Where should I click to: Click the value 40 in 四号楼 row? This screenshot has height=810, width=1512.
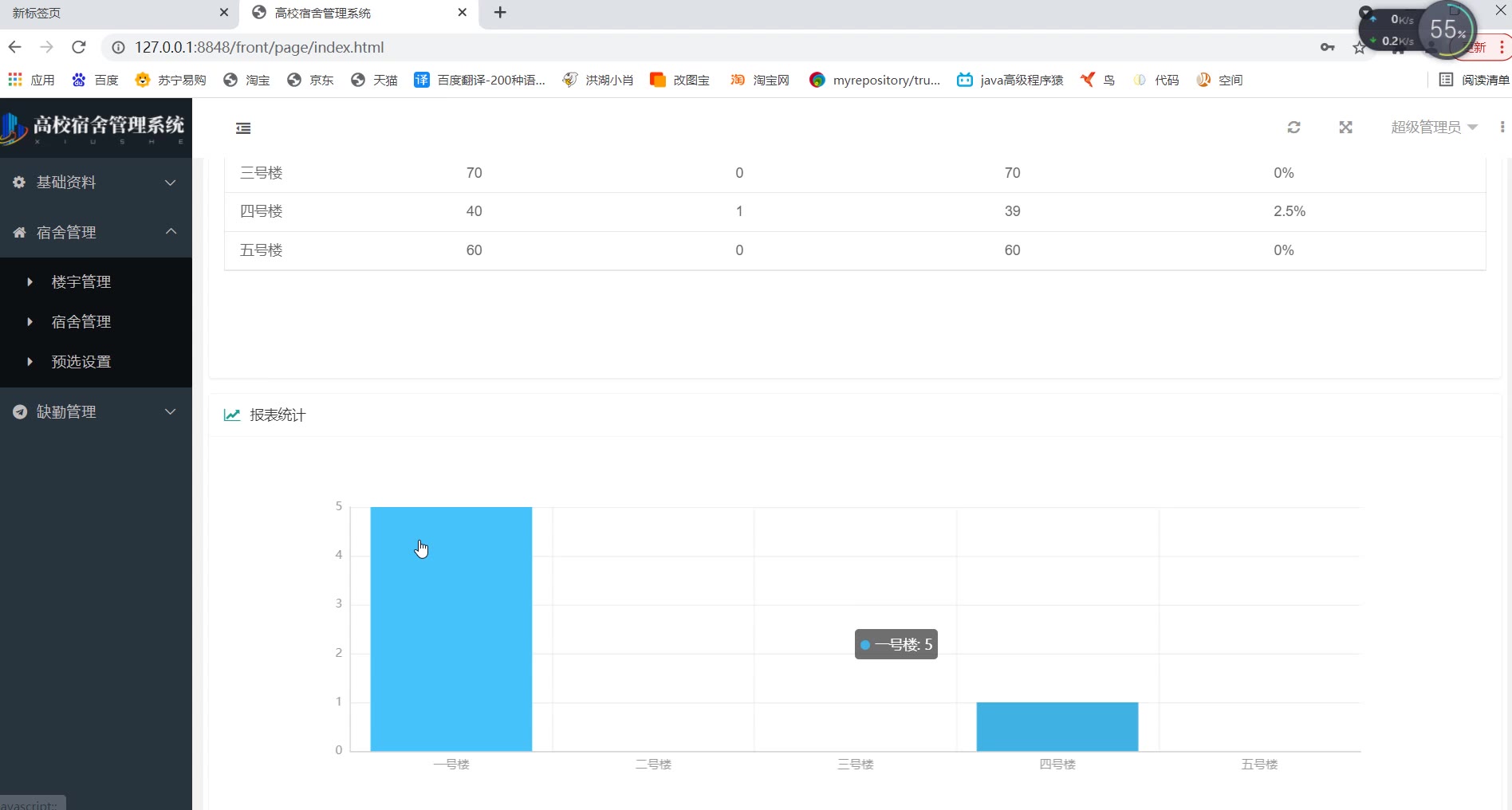coord(474,211)
